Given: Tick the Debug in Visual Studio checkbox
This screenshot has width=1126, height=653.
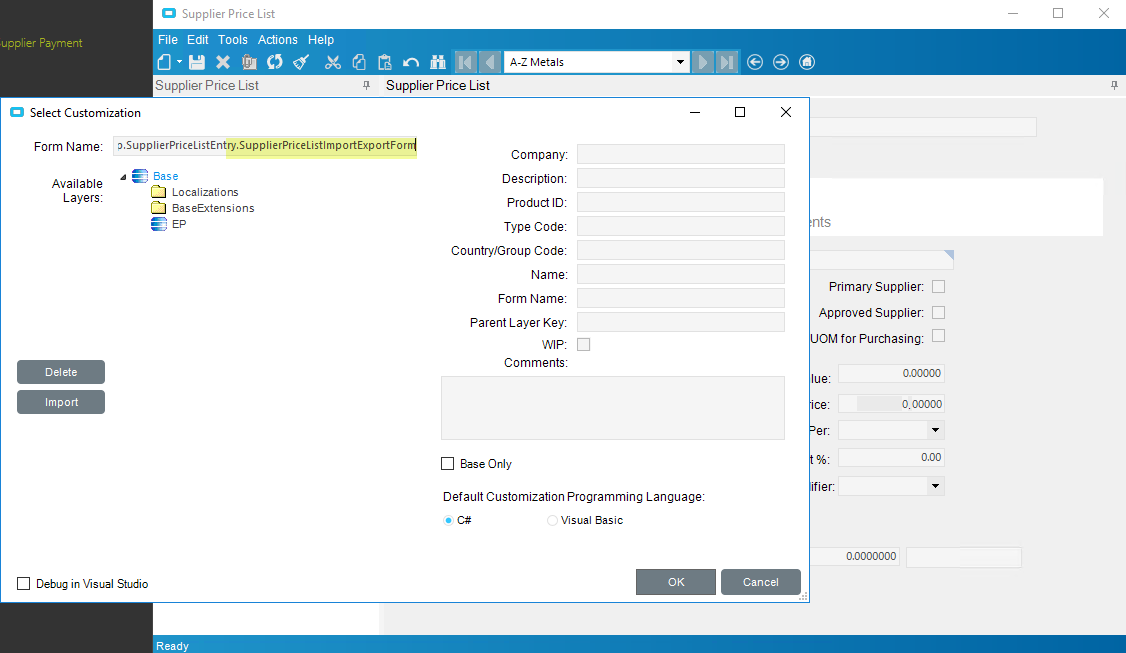Looking at the screenshot, I should point(24,584).
